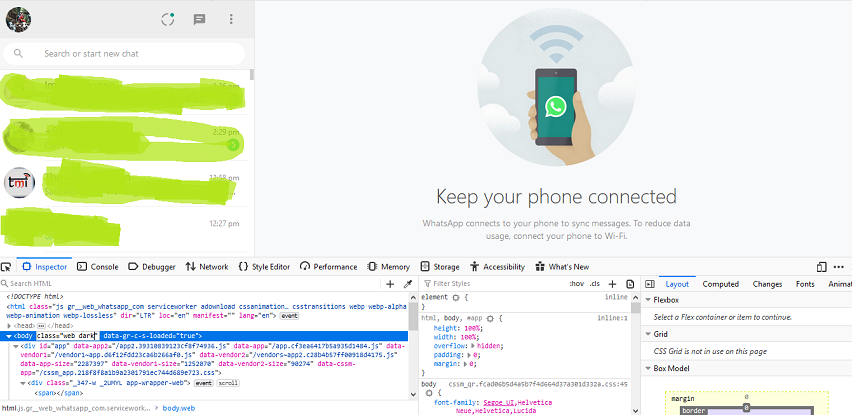The image size is (852, 415).
Task: Pick the eyedropper color tool
Action: [408, 284]
